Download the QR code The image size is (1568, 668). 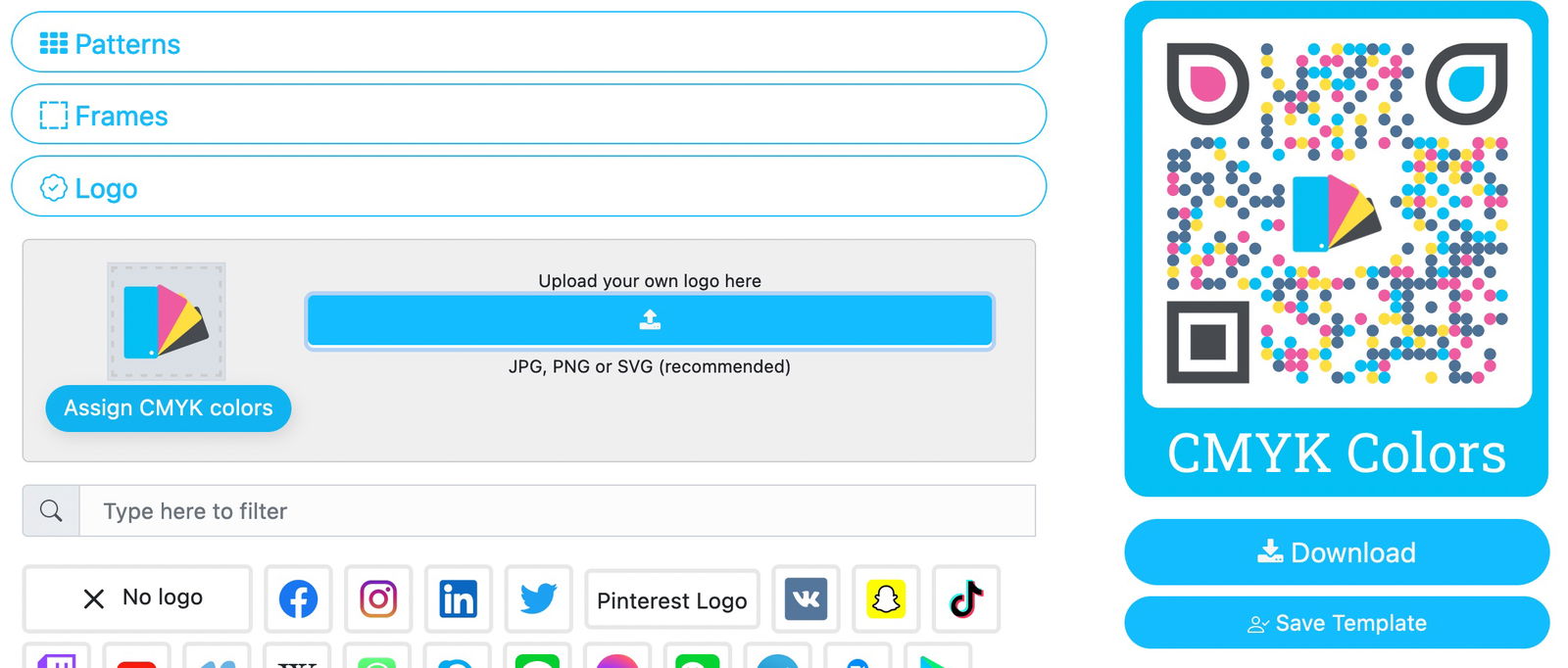point(1337,552)
